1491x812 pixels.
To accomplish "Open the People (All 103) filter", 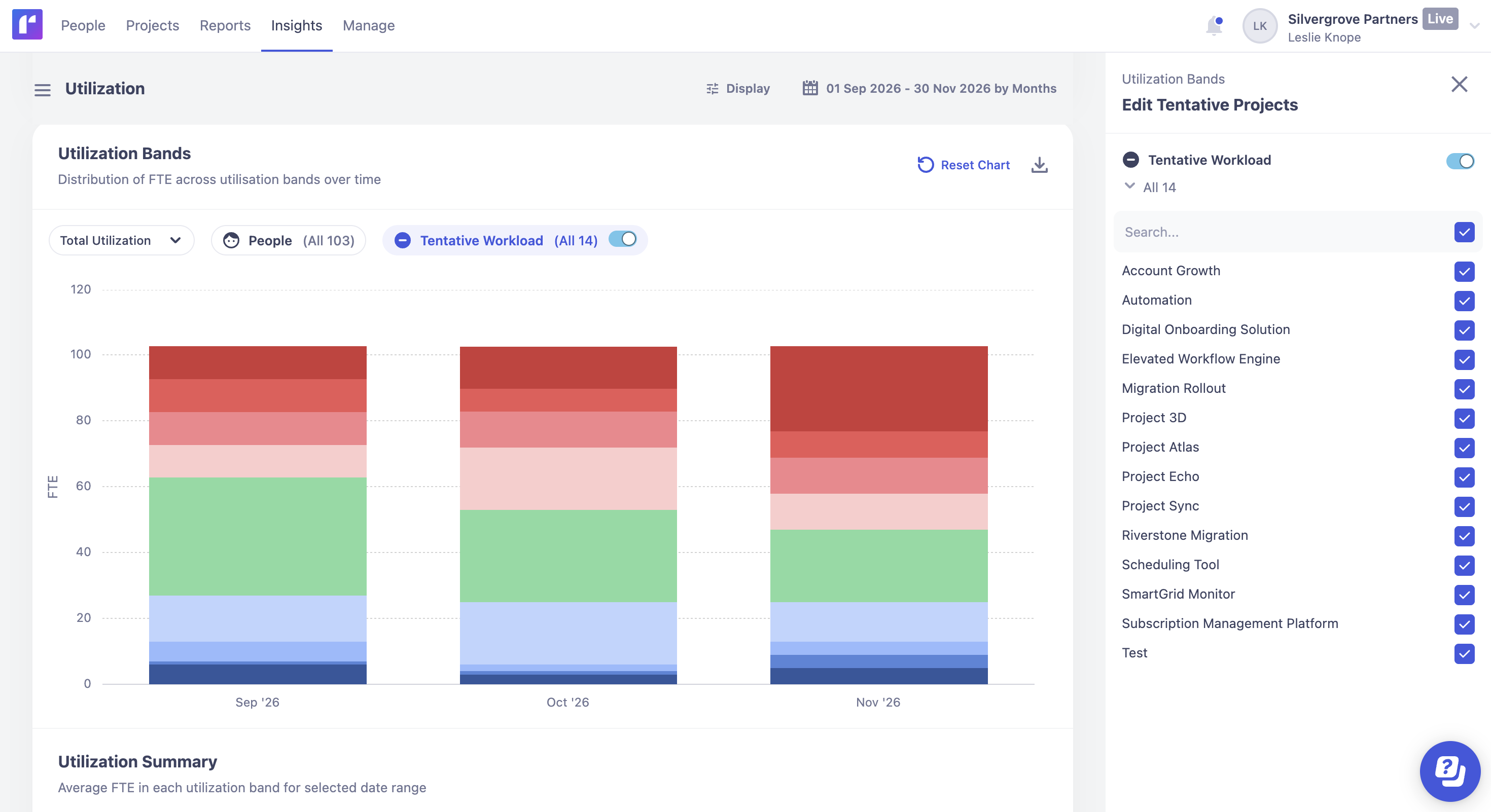I will point(288,241).
